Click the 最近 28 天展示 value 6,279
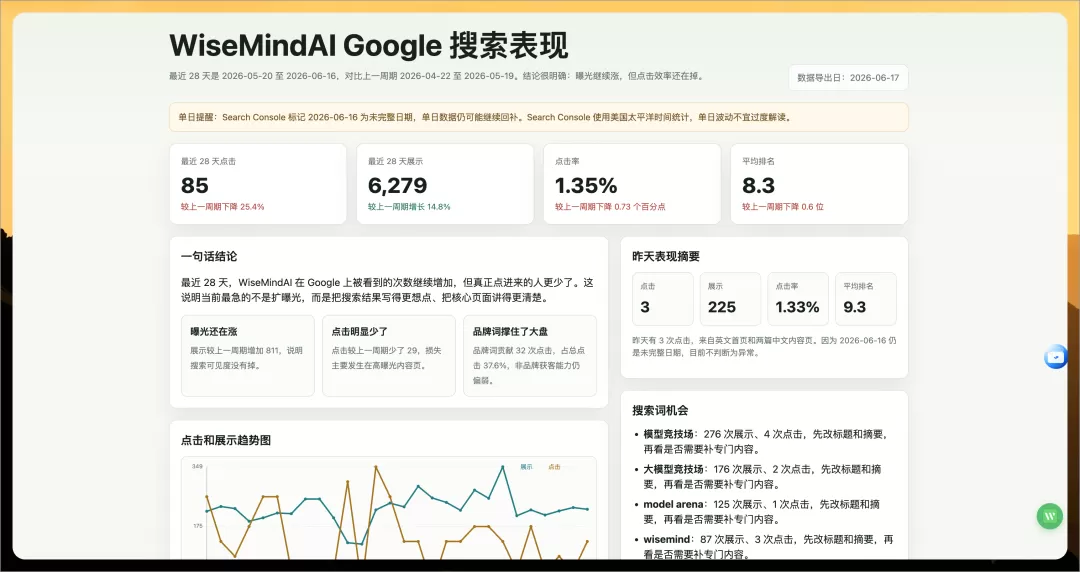 [397, 185]
